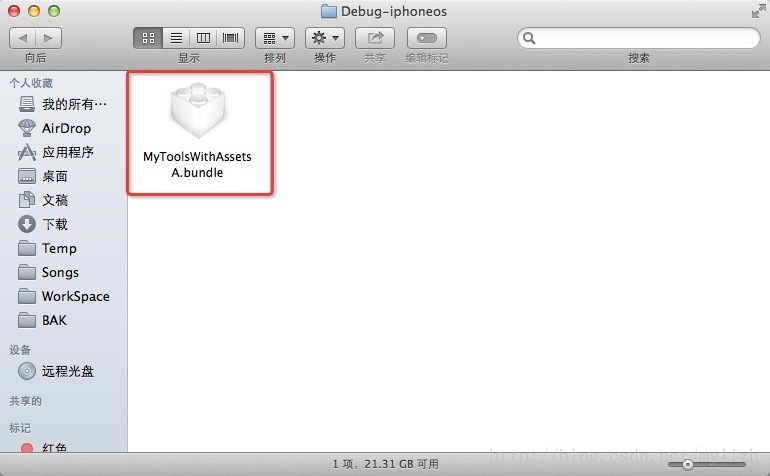Open Desktop (桌面) in sidebar
770x476 pixels.
(43, 176)
